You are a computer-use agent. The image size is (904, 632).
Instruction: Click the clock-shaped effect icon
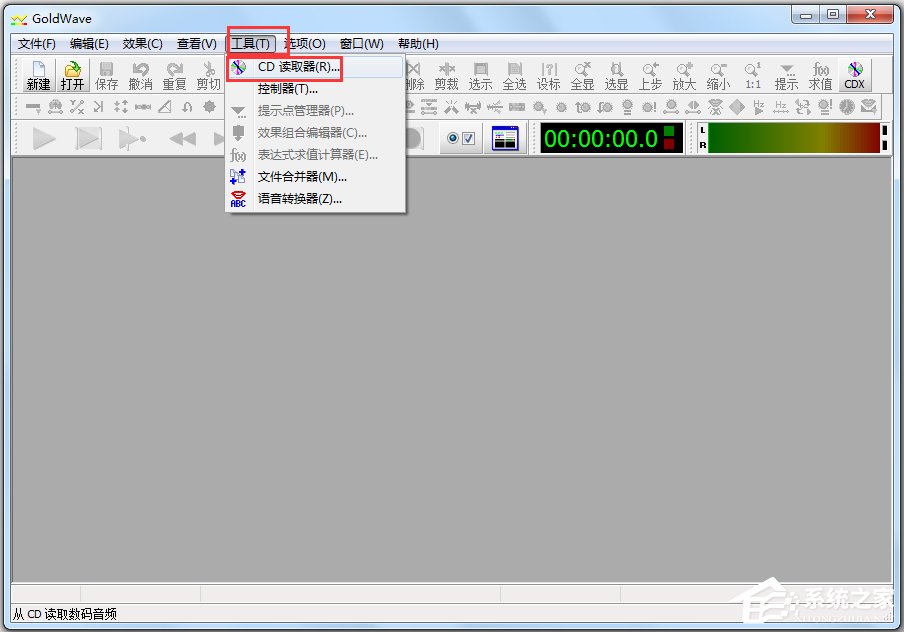point(847,107)
